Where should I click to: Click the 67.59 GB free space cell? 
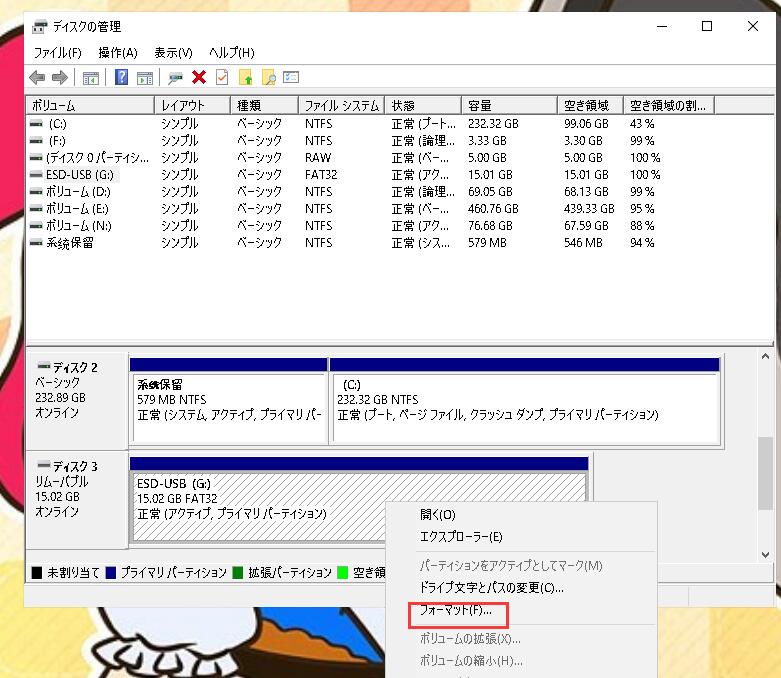[586, 226]
